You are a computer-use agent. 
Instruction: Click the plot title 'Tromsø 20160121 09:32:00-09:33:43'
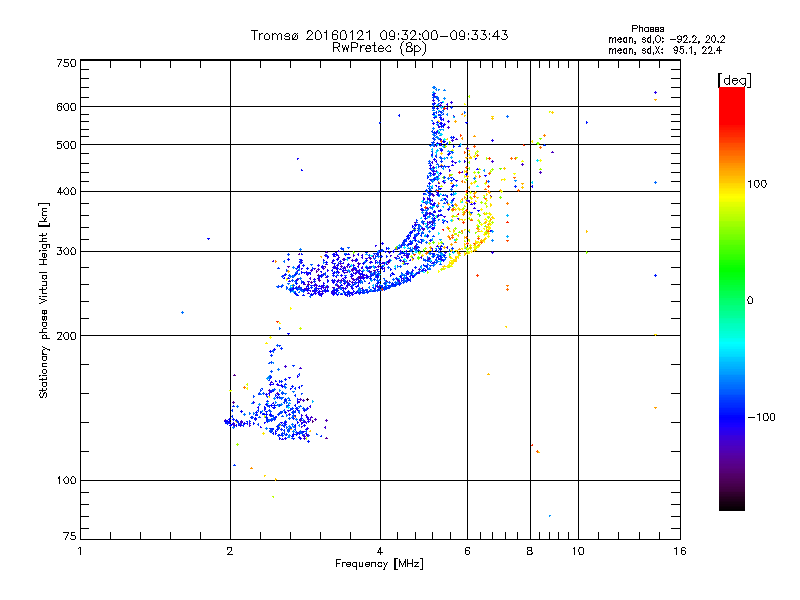click(x=379, y=35)
